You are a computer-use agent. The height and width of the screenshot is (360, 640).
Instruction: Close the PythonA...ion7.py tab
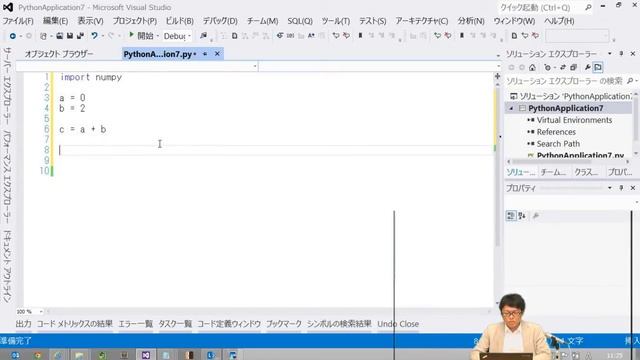click(217, 53)
